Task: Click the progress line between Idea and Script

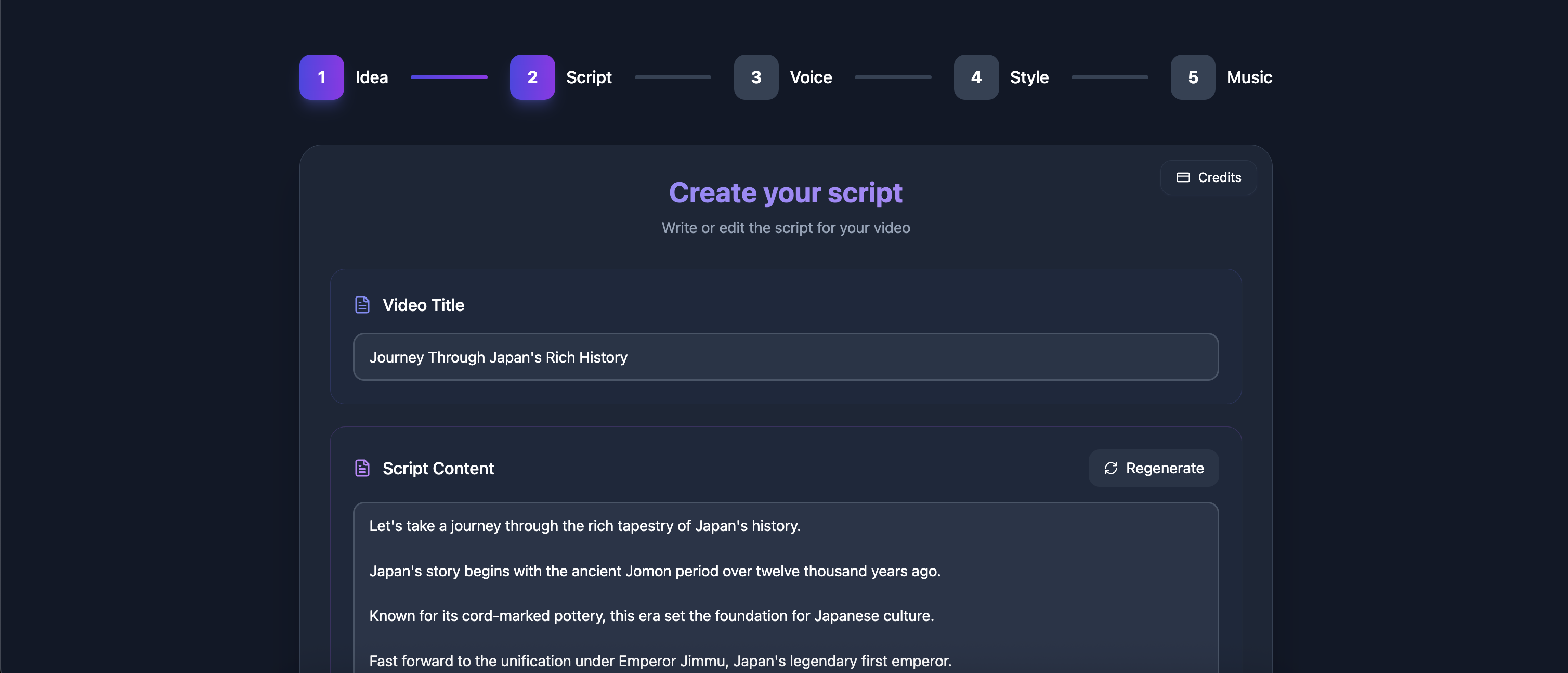Action: [449, 77]
